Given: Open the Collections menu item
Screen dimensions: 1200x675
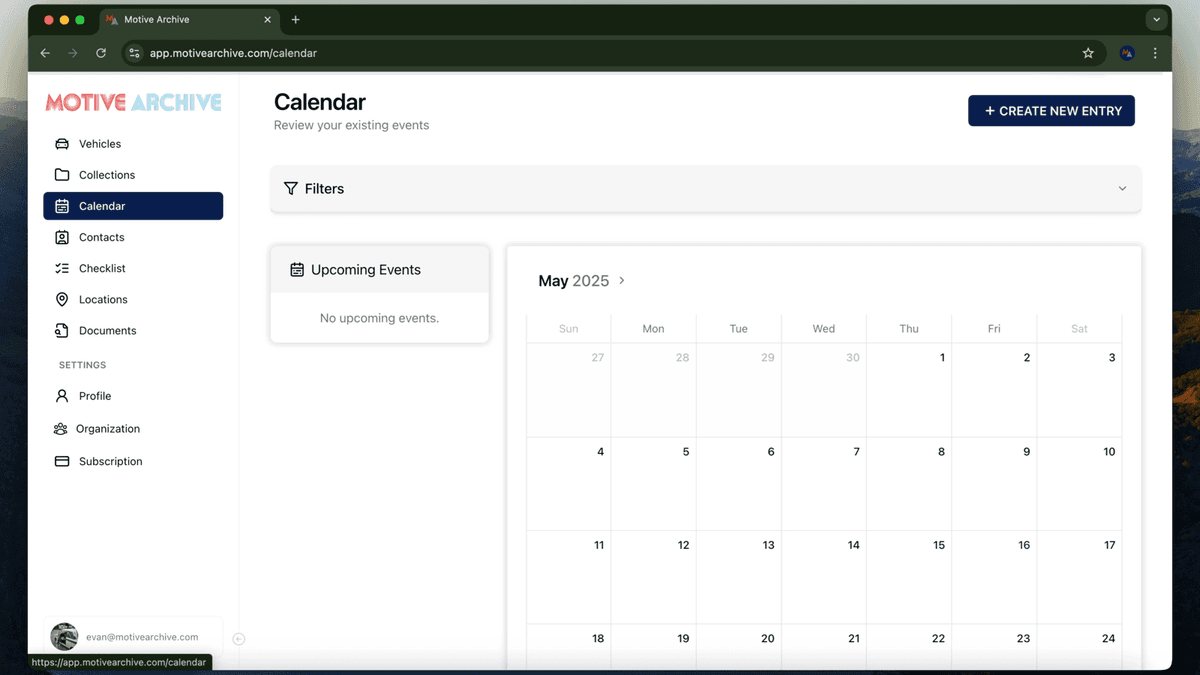Looking at the screenshot, I should 133,175.
